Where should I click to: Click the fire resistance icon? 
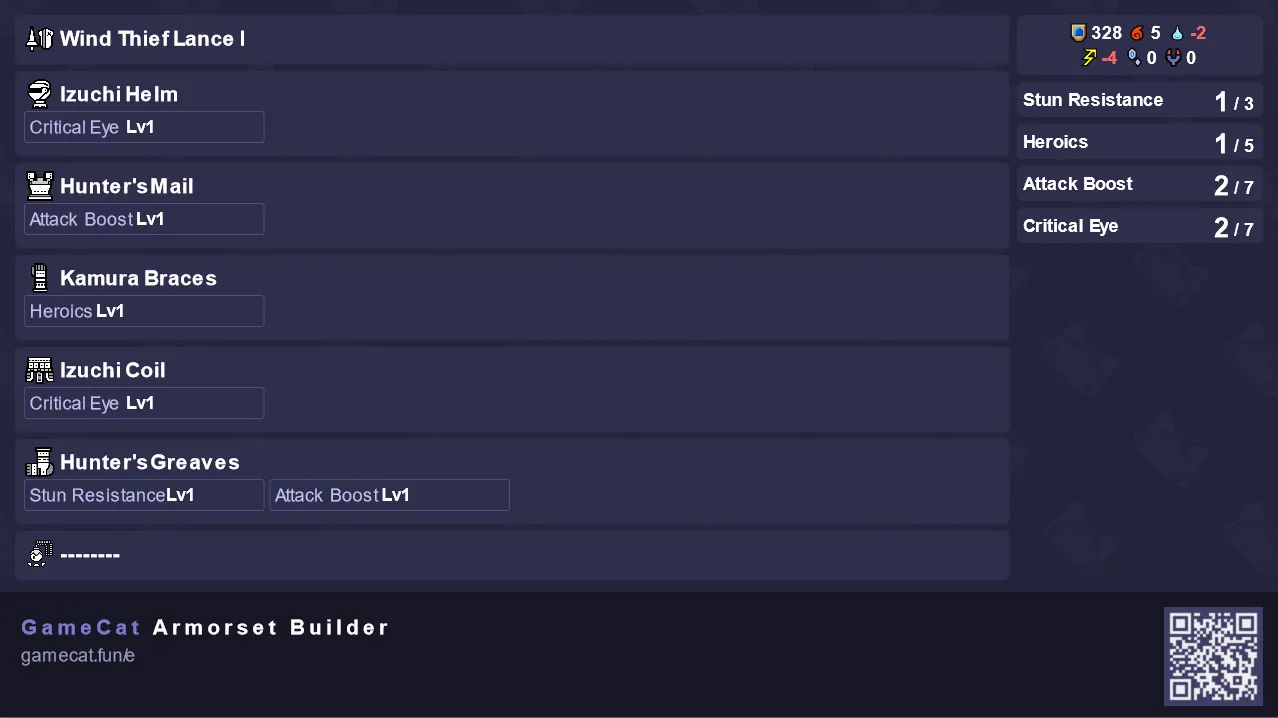pyautogui.click(x=1137, y=33)
